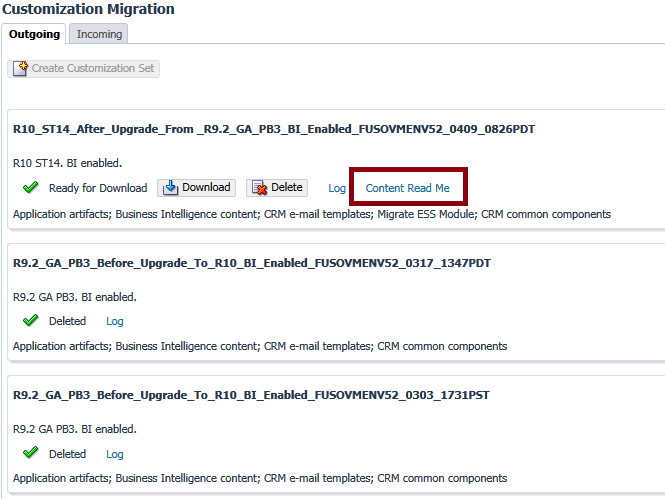Click green checkmark in 0317_1347PDT set
Image resolution: width=665 pixels, height=499 pixels.
point(30,321)
